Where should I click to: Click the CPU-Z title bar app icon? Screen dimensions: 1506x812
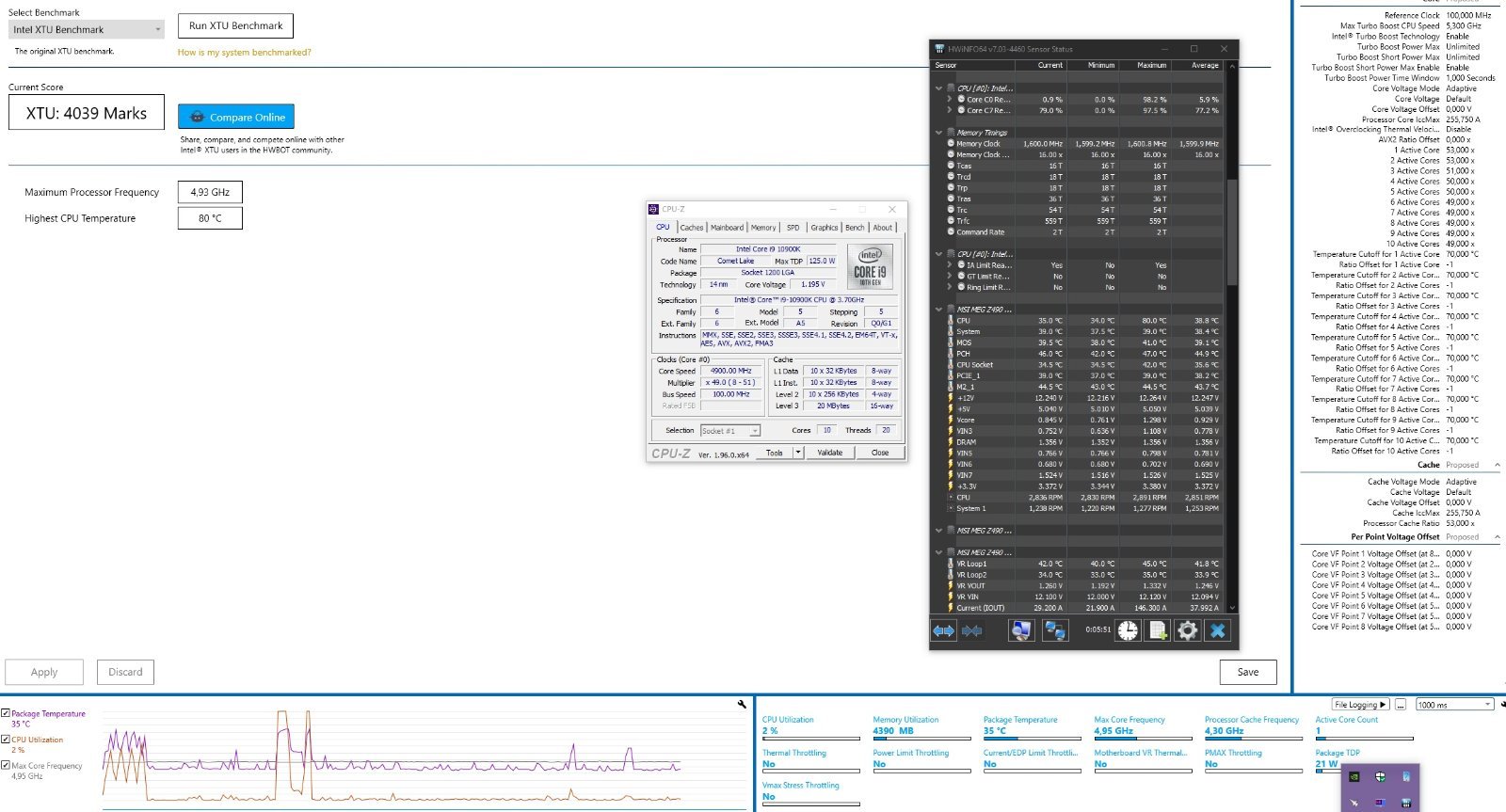(654, 209)
